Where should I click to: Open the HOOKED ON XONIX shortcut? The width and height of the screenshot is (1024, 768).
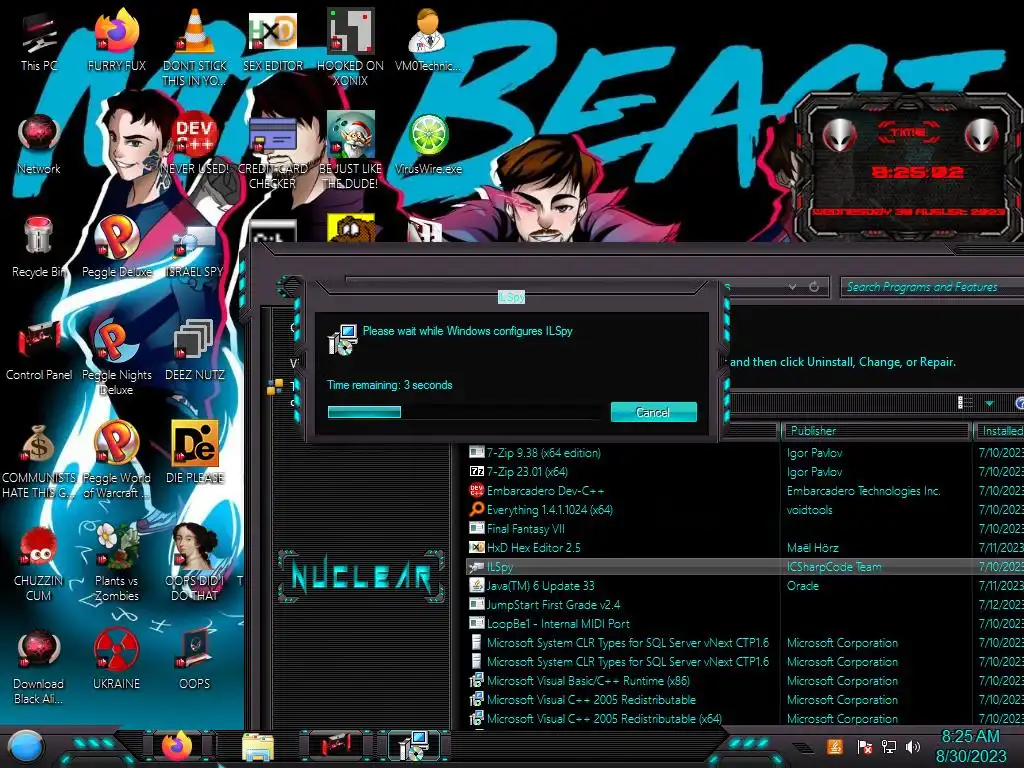tap(350, 48)
